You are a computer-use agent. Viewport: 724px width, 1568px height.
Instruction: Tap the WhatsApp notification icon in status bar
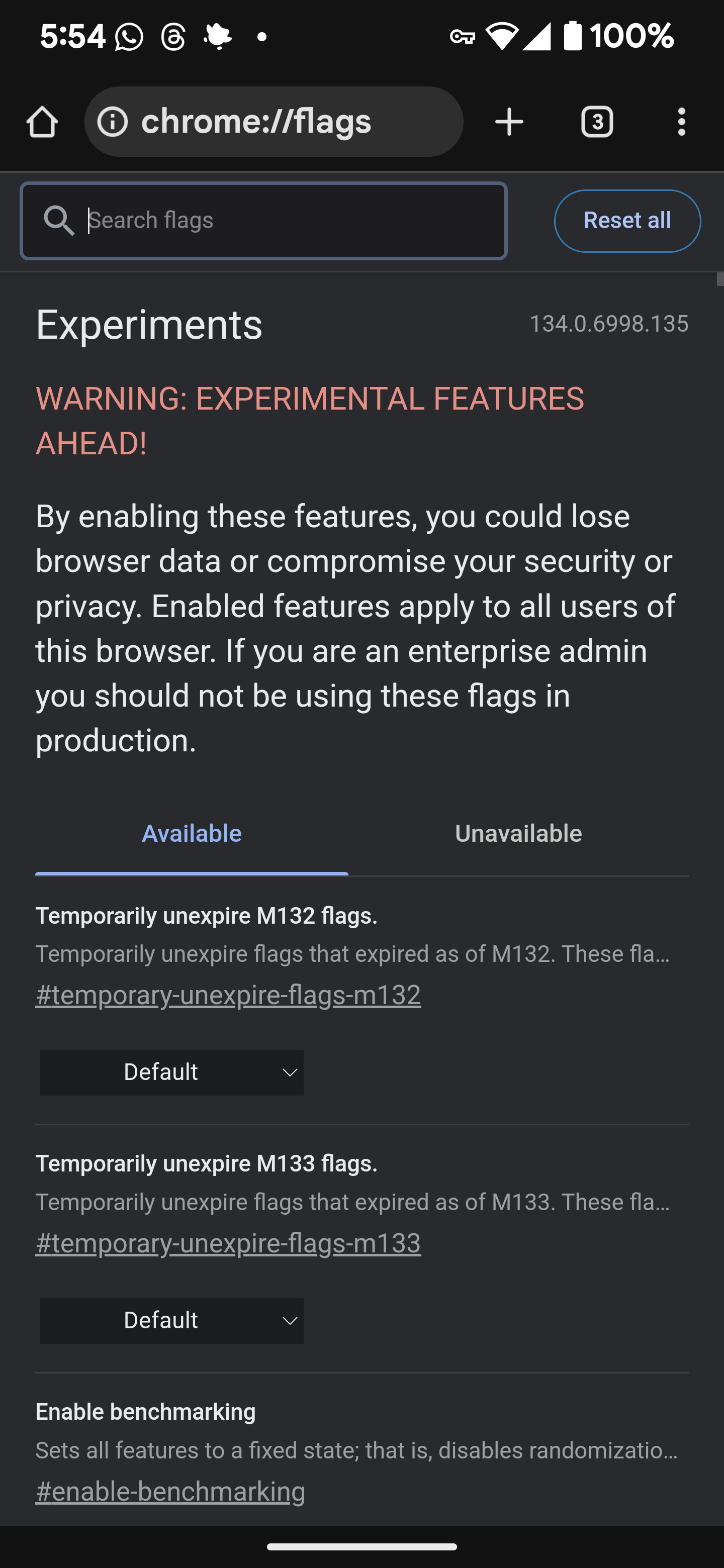(x=129, y=37)
